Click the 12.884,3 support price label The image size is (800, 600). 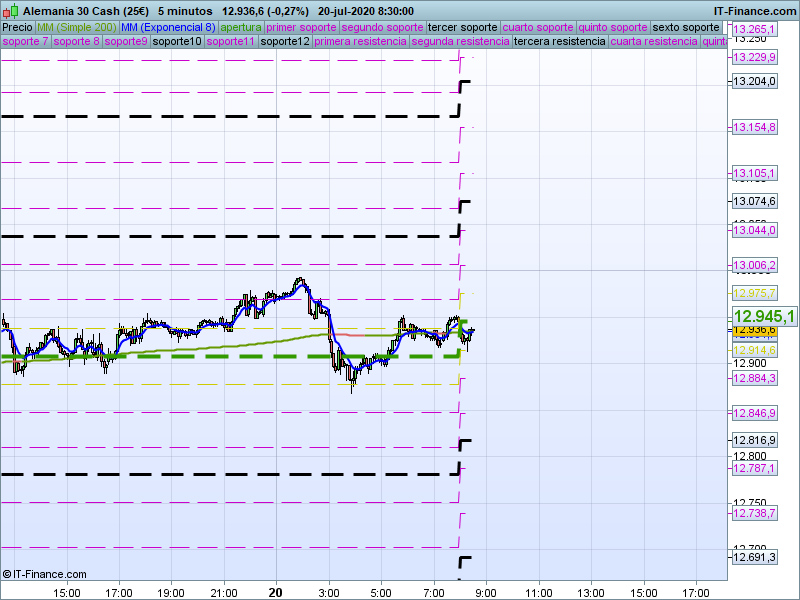click(754, 378)
